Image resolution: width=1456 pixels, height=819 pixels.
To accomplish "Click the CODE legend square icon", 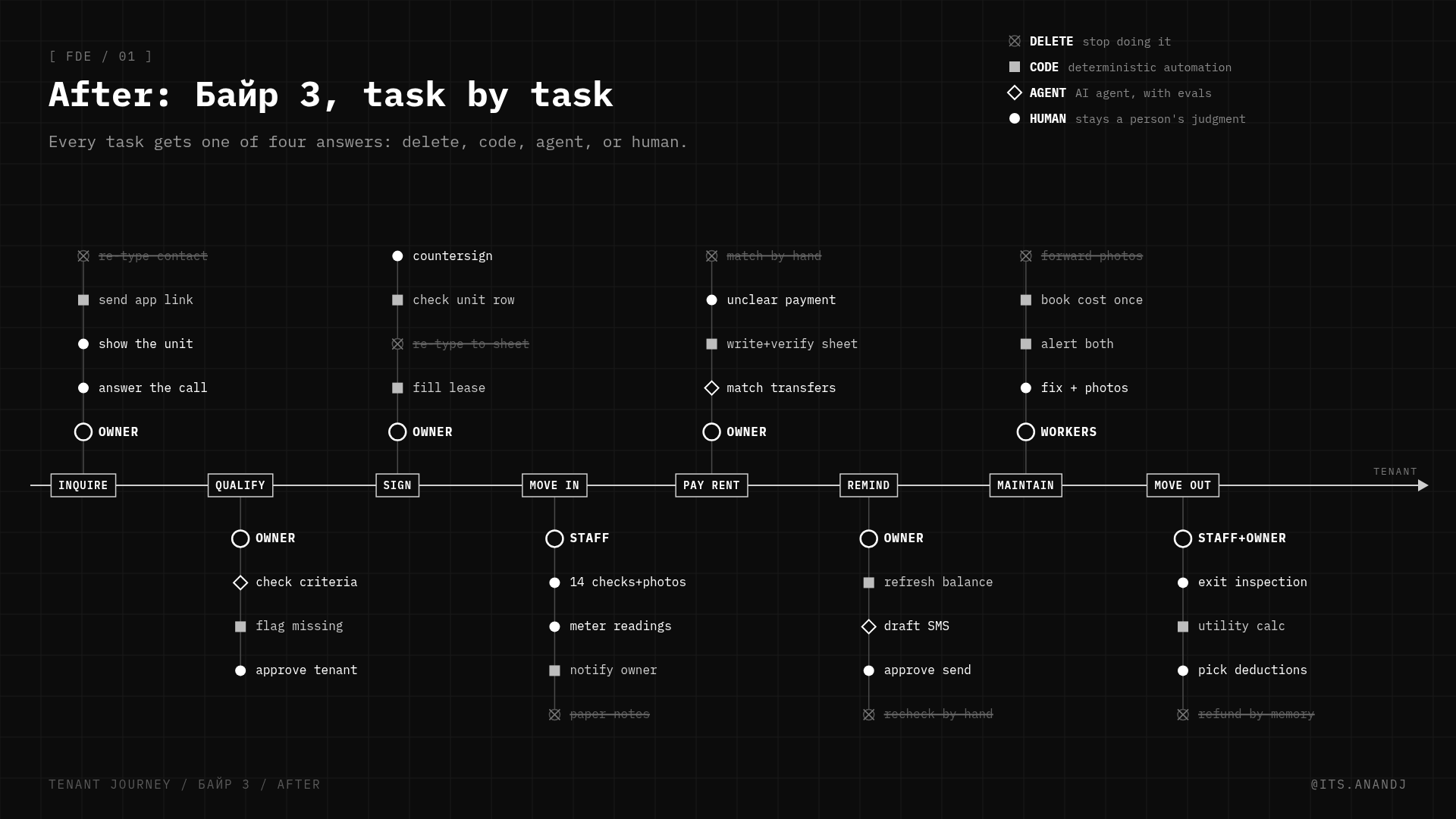I will coord(1015,67).
